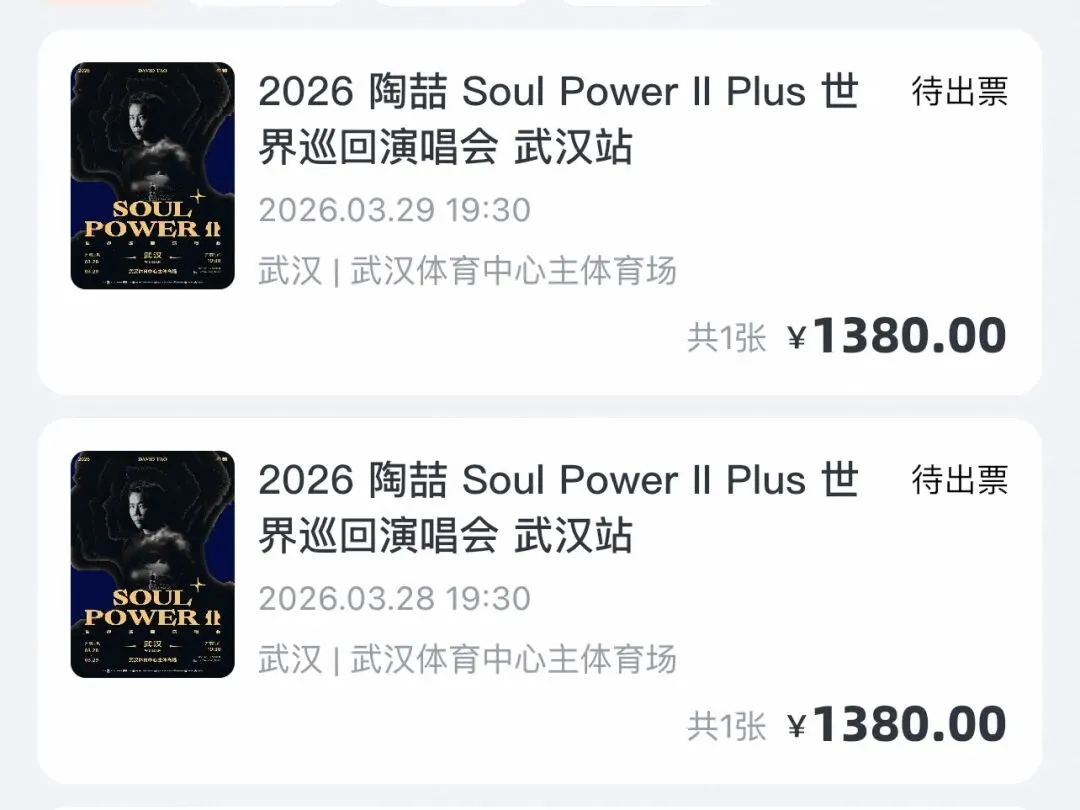This screenshot has width=1080, height=810.
Task: Tap 武汉体育中心主体育场 venue in the 03.29 order
Action: click(513, 271)
